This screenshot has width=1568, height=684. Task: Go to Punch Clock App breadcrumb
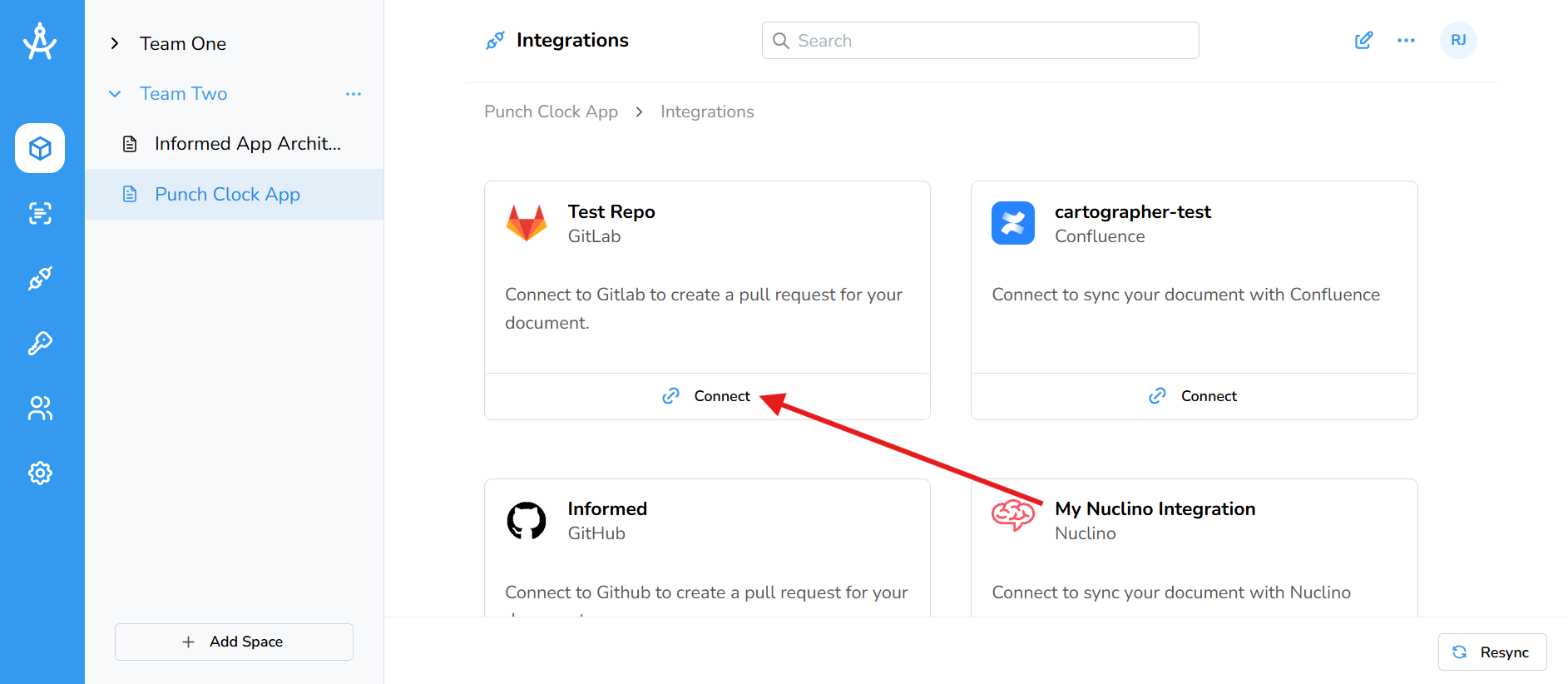click(551, 112)
